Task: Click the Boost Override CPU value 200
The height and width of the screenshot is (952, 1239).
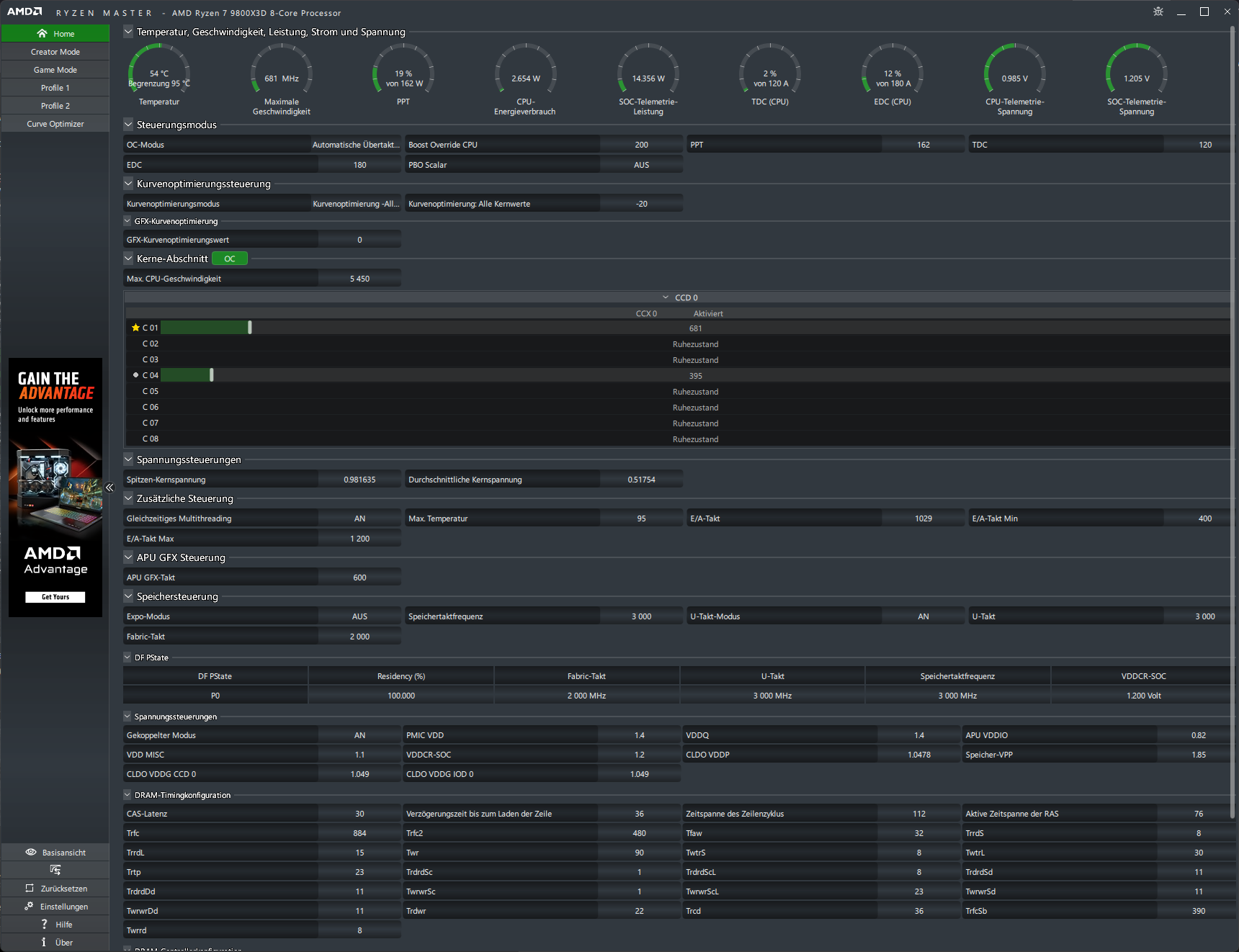Action: pos(641,145)
